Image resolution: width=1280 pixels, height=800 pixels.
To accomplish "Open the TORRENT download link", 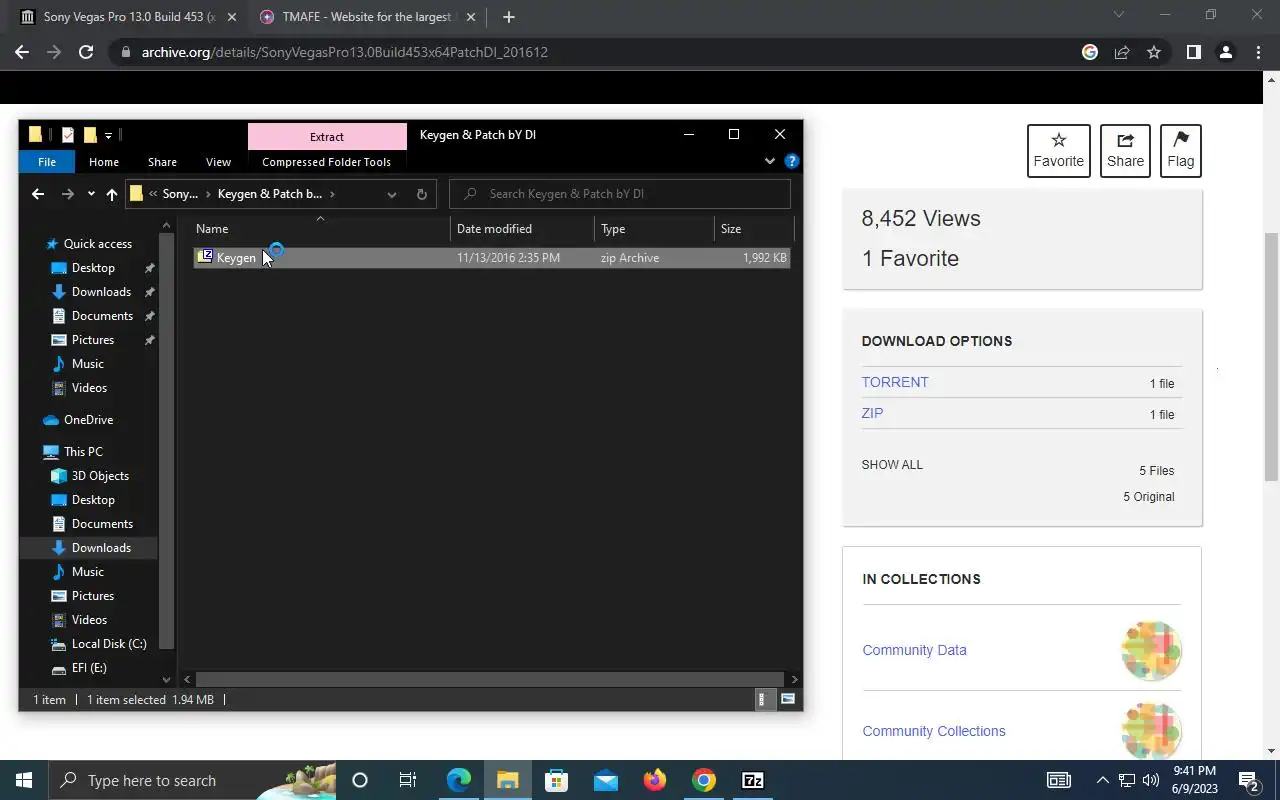I will 895,382.
